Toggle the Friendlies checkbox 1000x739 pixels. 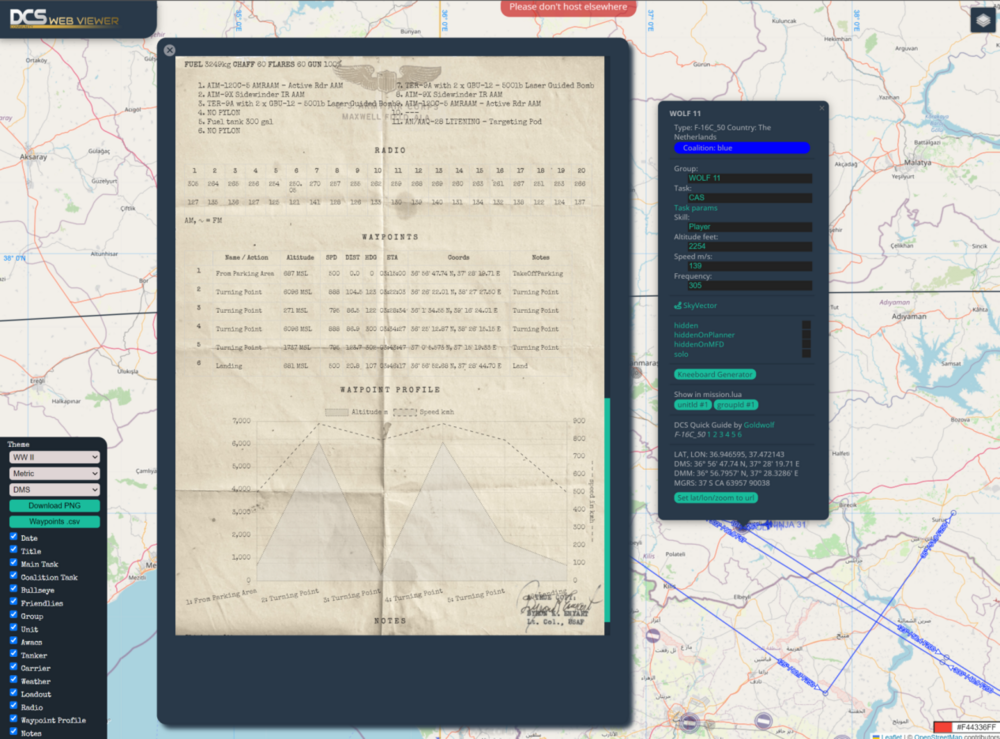pyautogui.click(x=13, y=601)
